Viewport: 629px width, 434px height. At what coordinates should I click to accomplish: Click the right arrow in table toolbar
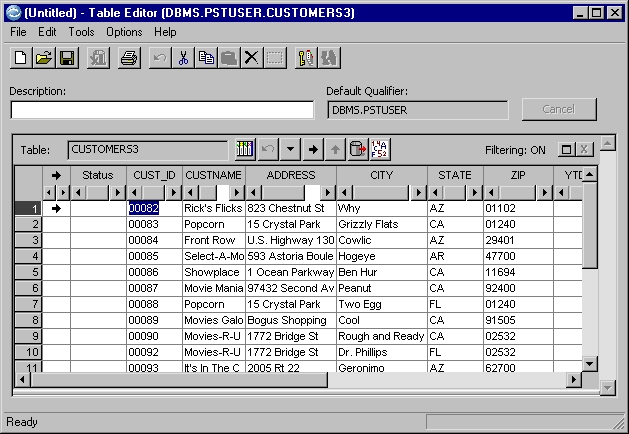(x=313, y=150)
